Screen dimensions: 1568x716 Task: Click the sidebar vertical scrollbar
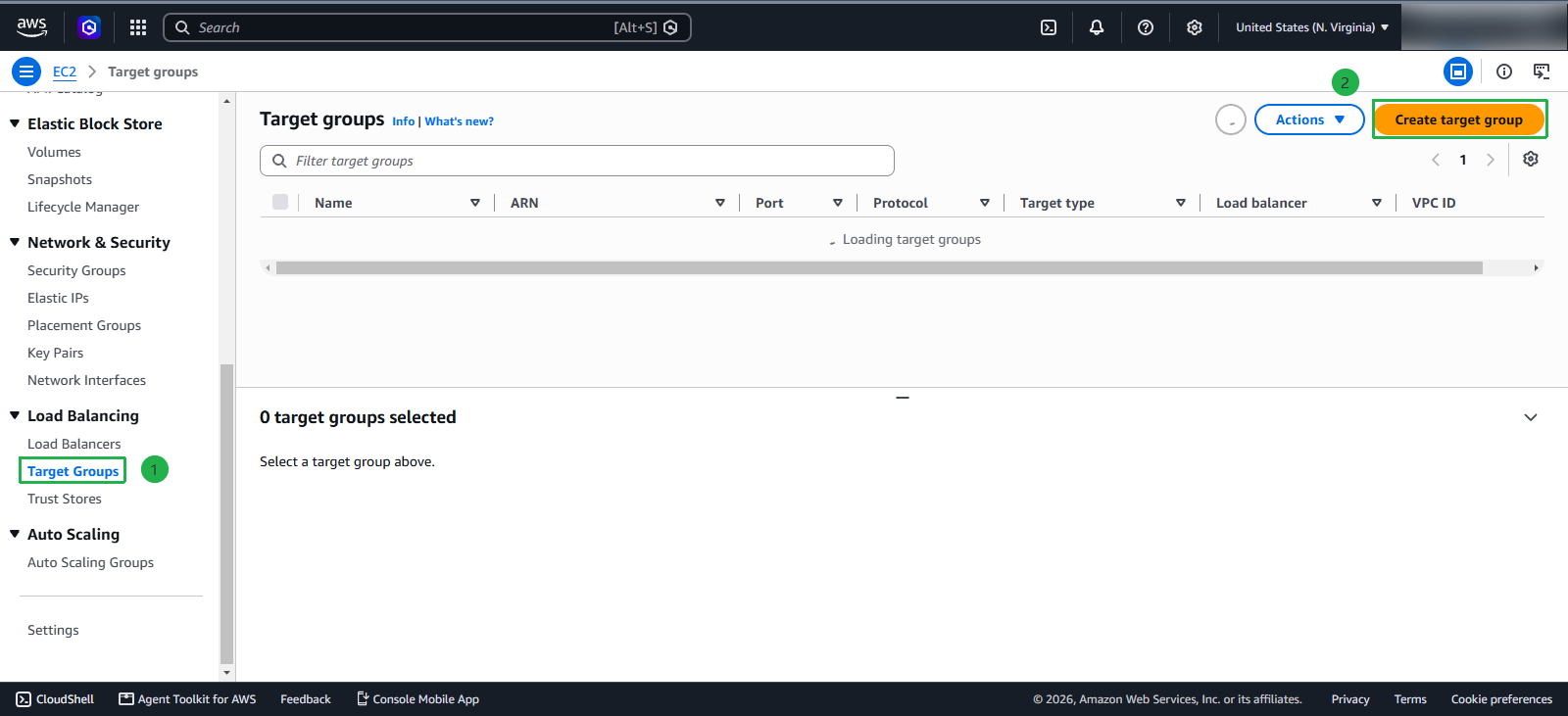click(x=226, y=514)
